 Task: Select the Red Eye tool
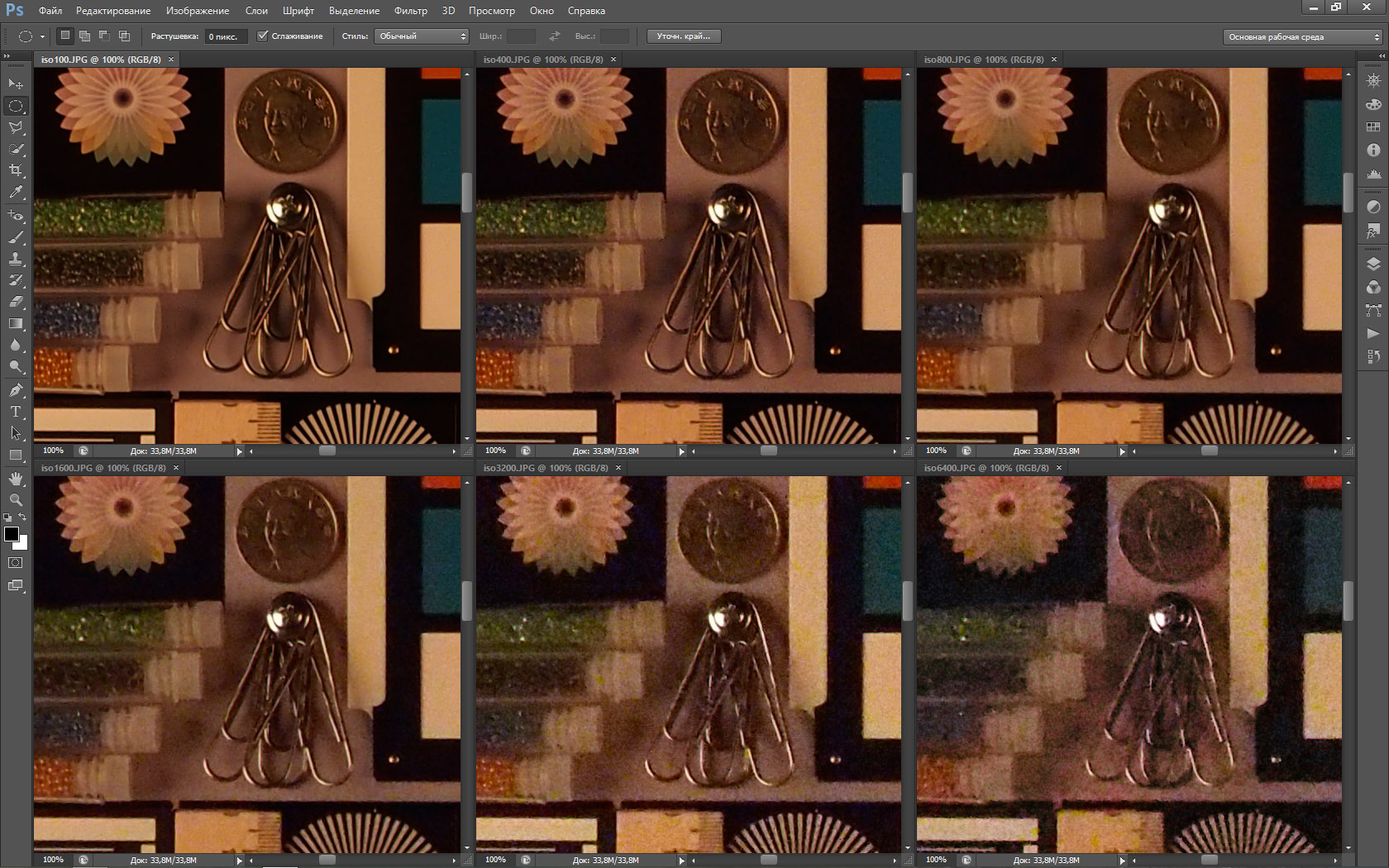(x=16, y=215)
